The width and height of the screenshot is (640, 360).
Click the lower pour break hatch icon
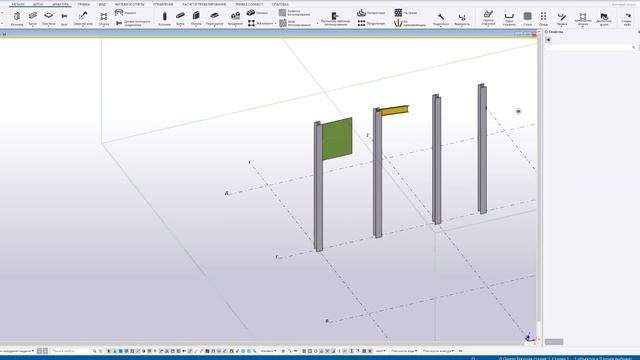282,23
